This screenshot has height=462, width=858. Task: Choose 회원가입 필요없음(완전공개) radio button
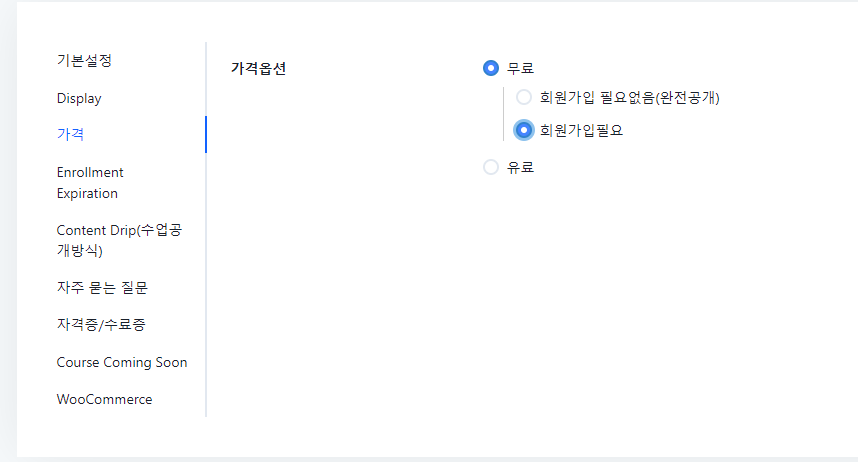(524, 98)
